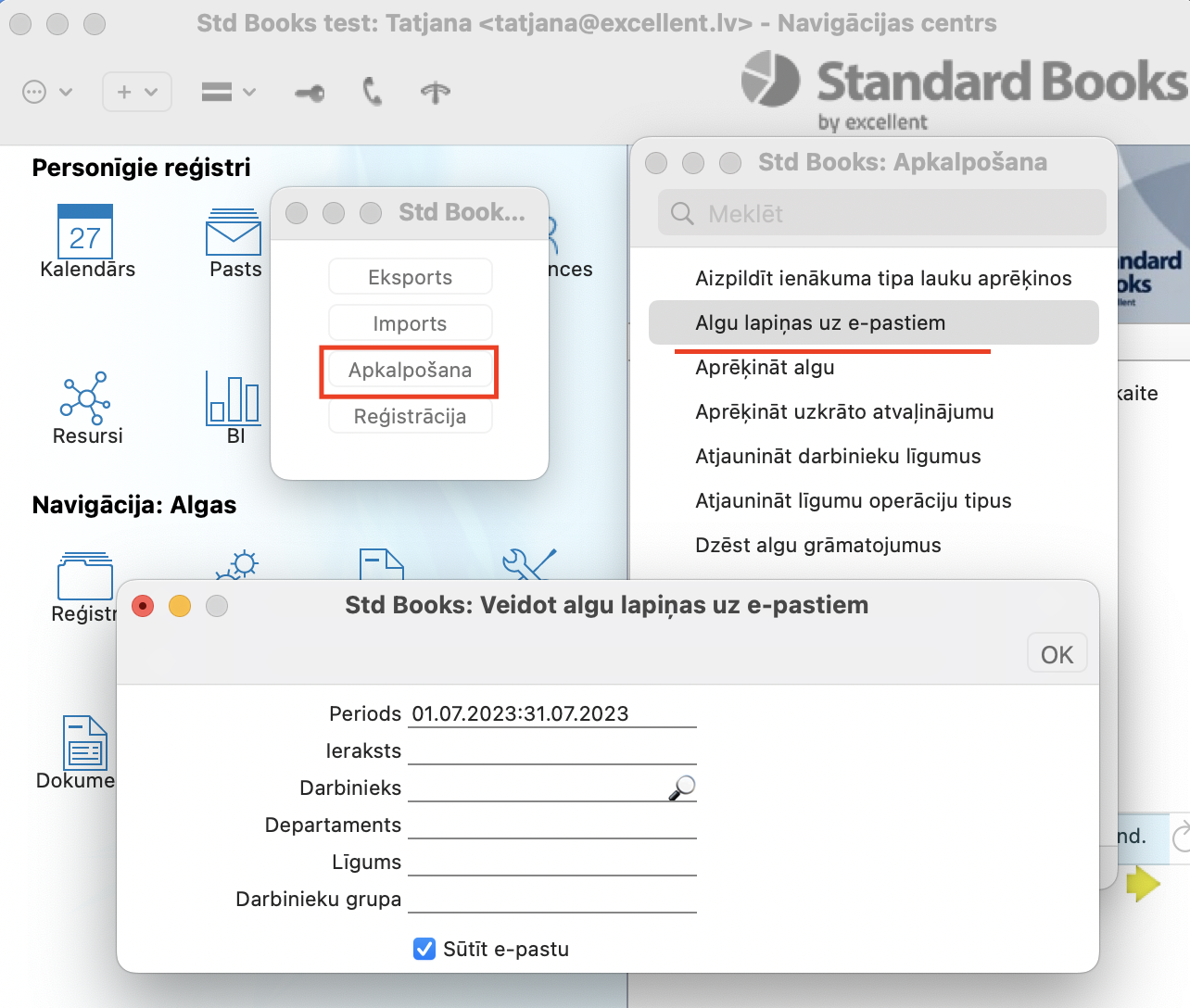Open the Kalendārs calendar icon
Screen dimensions: 1190x1008
pyautogui.click(x=85, y=233)
